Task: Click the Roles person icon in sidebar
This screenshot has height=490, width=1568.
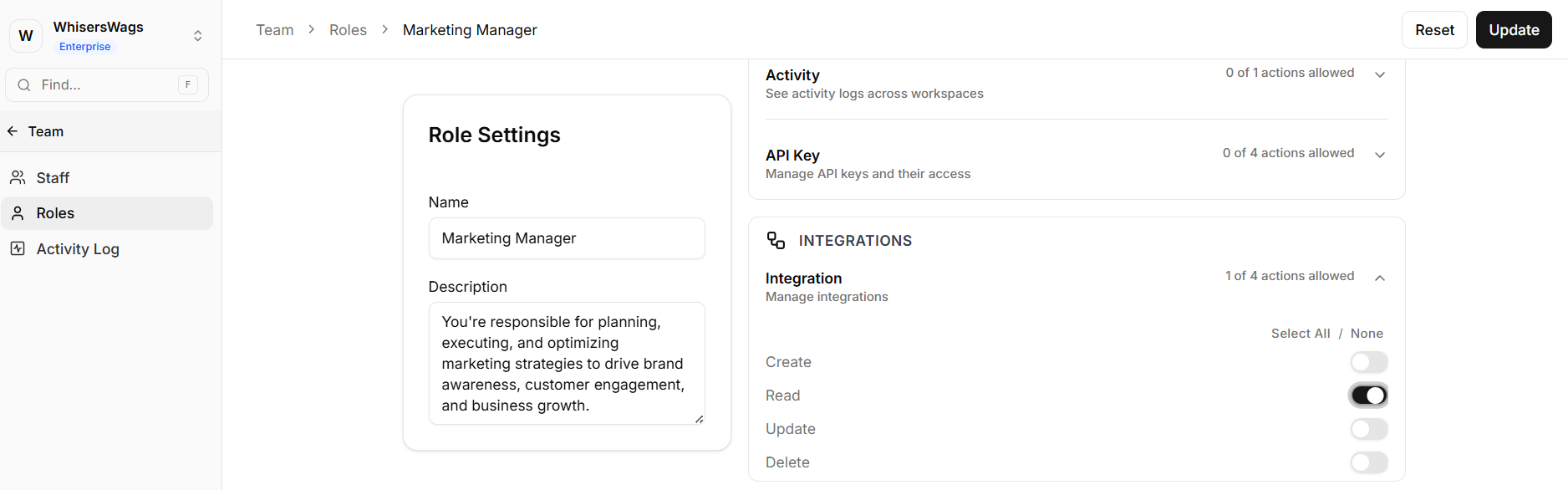Action: tap(18, 213)
